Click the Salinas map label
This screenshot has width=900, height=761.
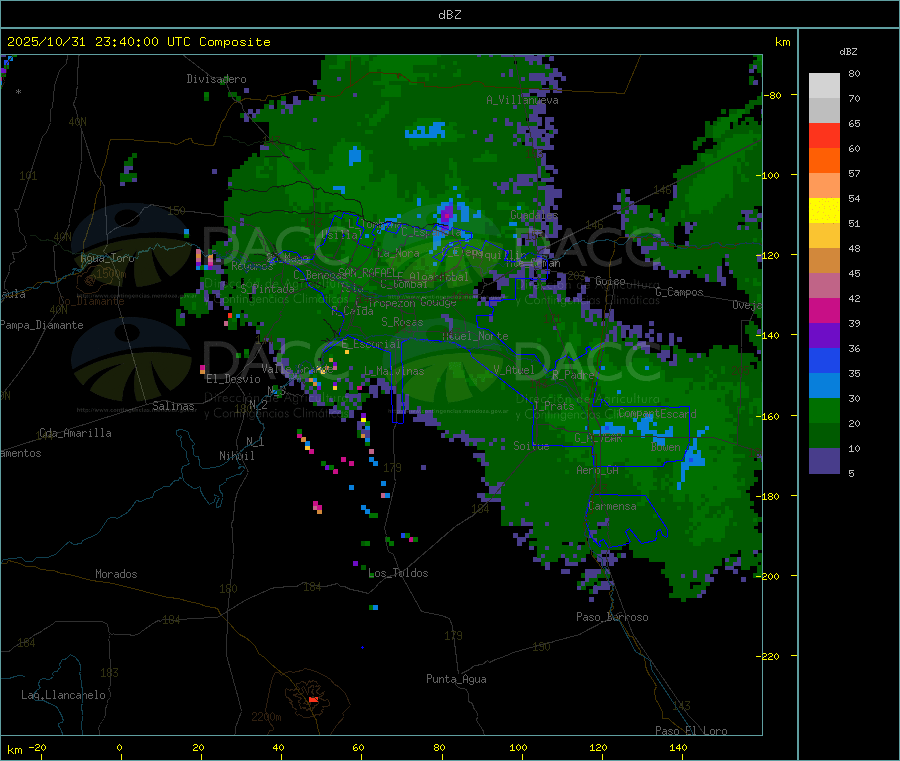[173, 406]
